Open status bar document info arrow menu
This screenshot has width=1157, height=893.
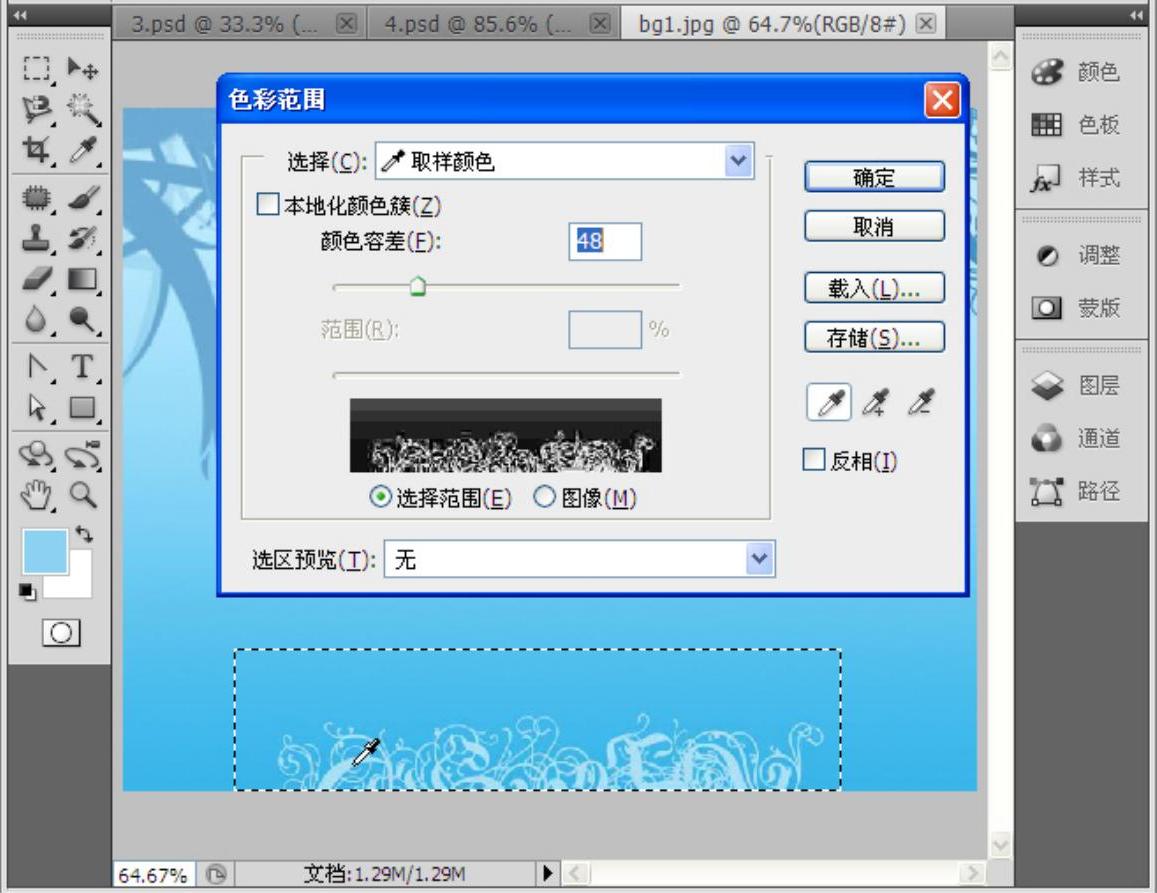click(548, 874)
